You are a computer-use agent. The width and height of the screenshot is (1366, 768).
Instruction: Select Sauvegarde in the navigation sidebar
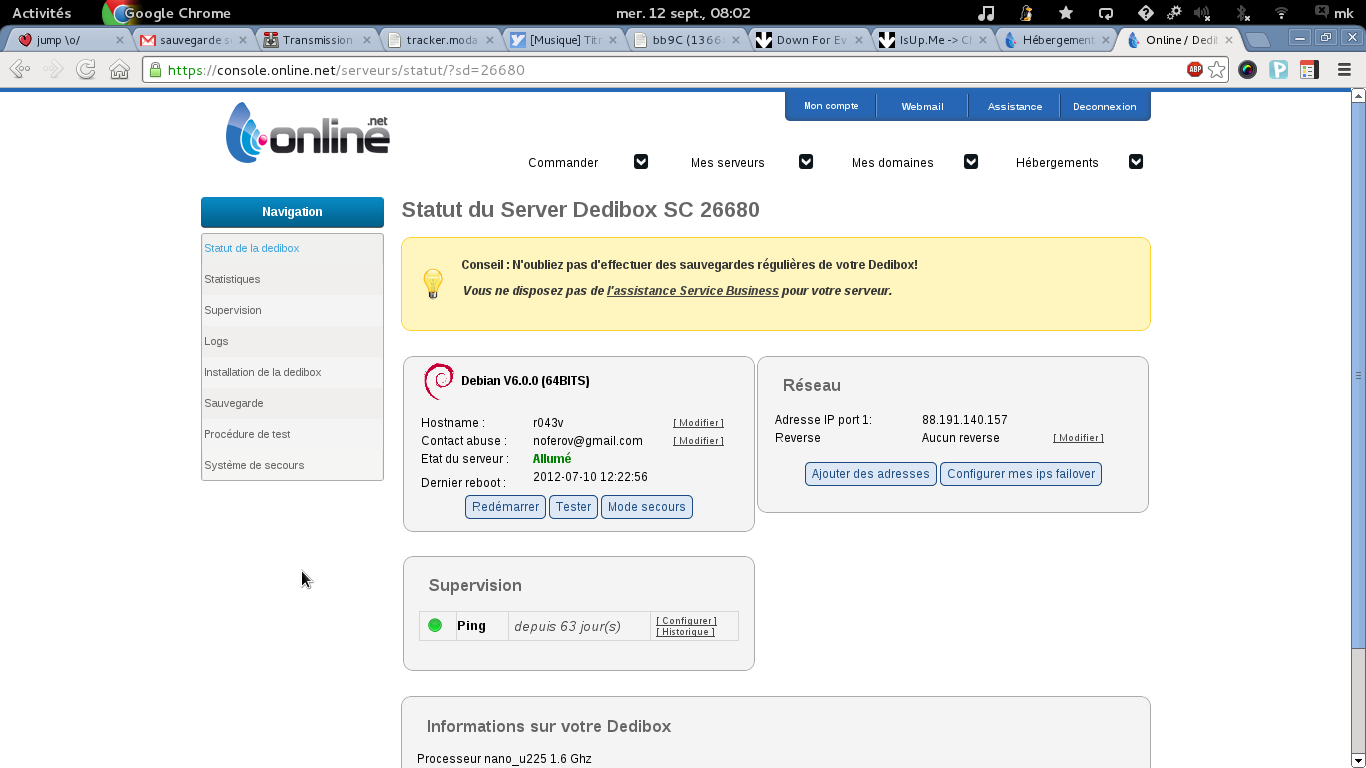[234, 403]
